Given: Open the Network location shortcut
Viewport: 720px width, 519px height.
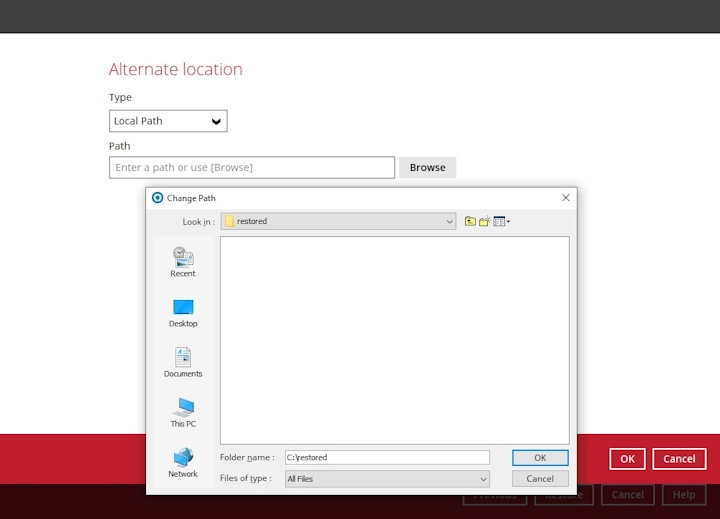Looking at the screenshot, I should coord(183,462).
